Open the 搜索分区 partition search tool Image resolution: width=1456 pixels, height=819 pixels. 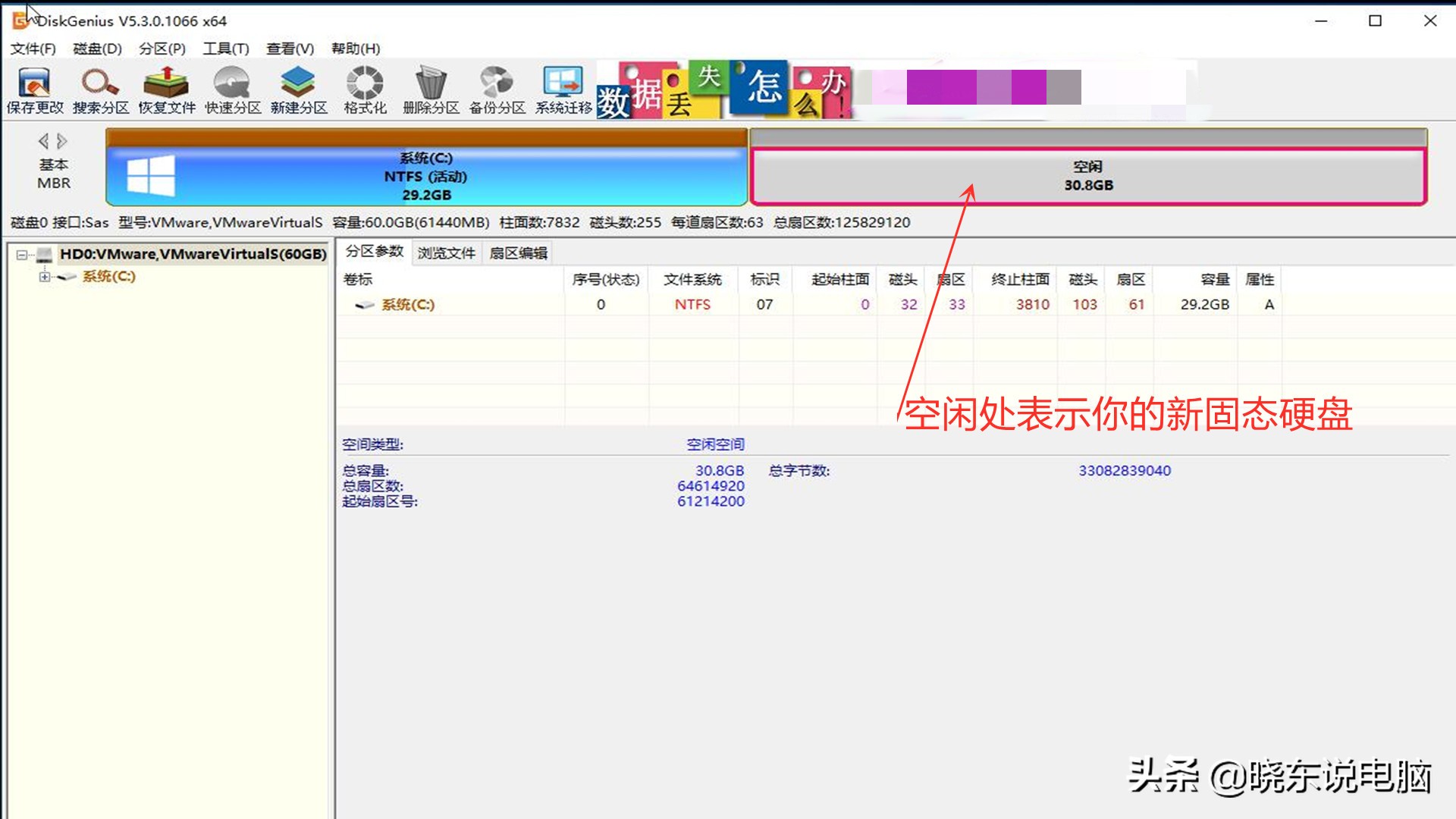99,89
